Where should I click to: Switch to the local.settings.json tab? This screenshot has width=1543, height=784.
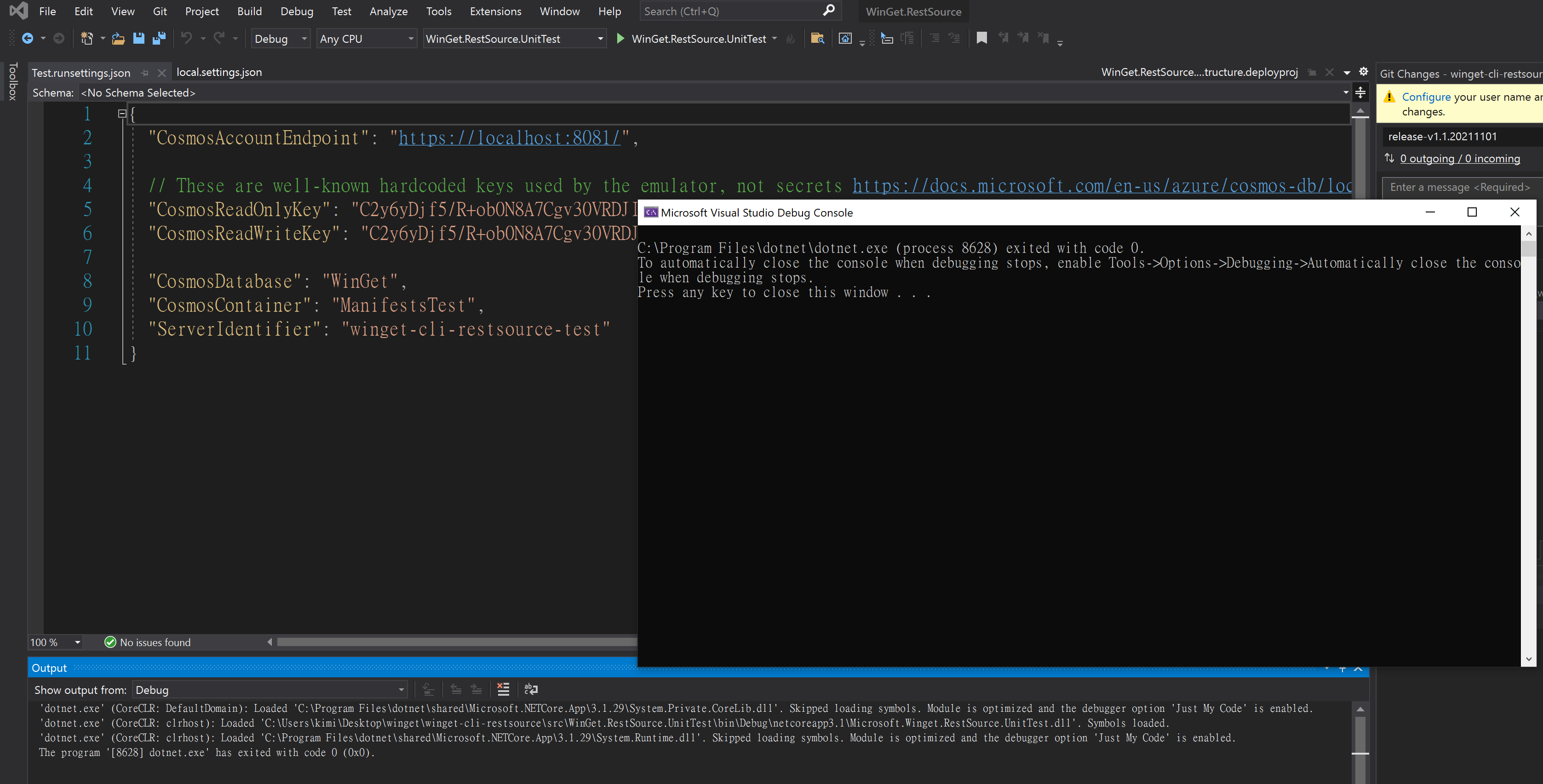point(218,72)
